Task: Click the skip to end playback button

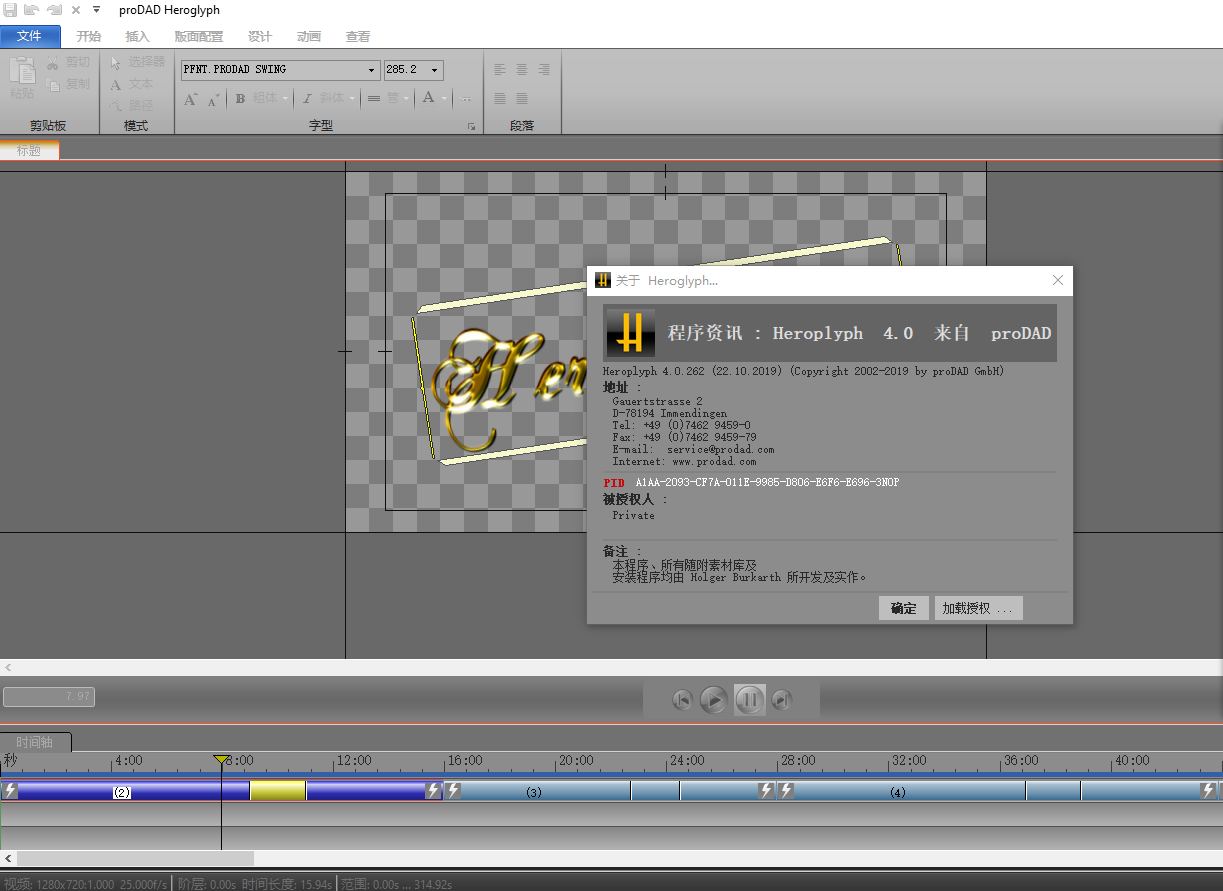Action: (x=782, y=700)
